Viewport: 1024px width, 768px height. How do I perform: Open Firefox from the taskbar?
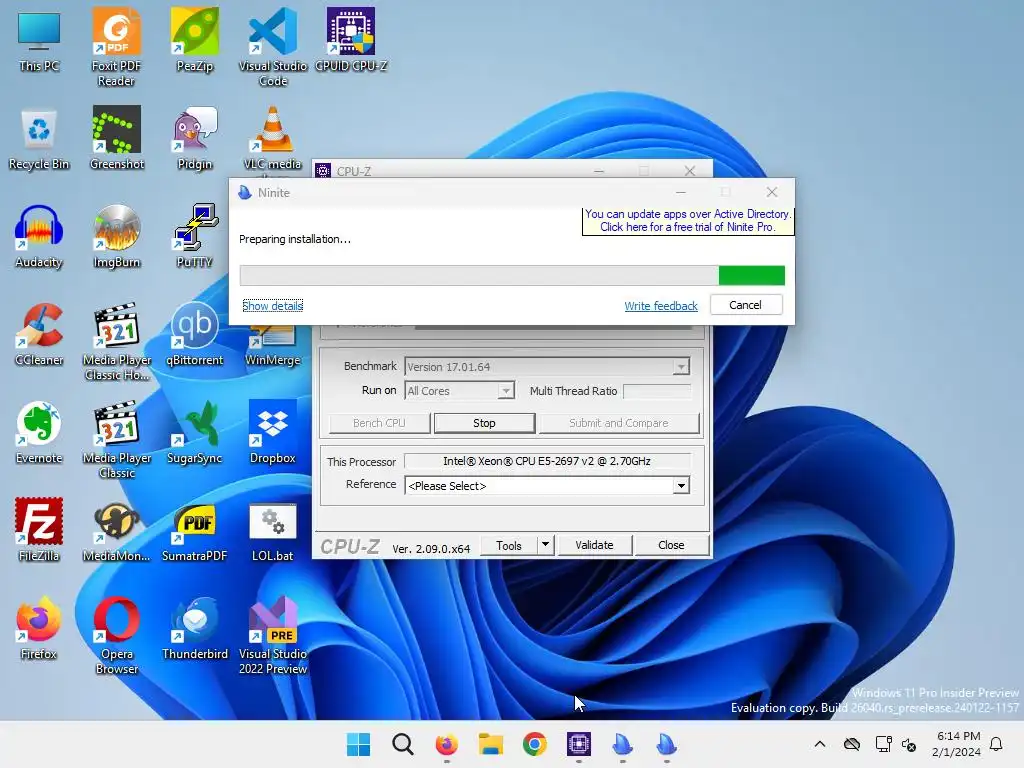coord(447,744)
